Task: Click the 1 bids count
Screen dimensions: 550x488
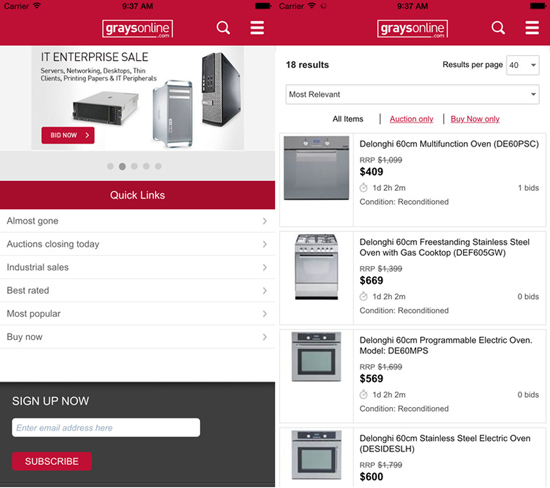Action: [x=528, y=188]
